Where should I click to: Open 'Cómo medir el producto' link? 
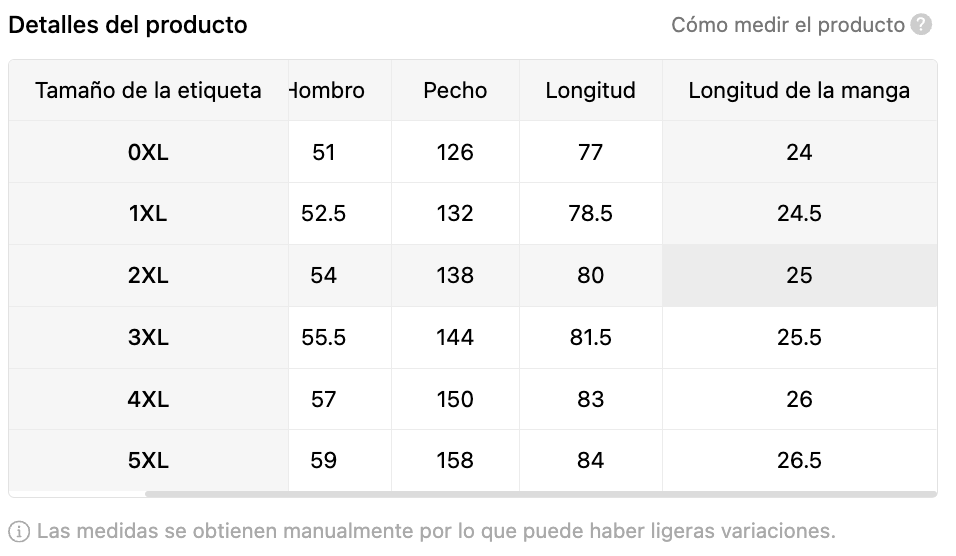click(787, 25)
